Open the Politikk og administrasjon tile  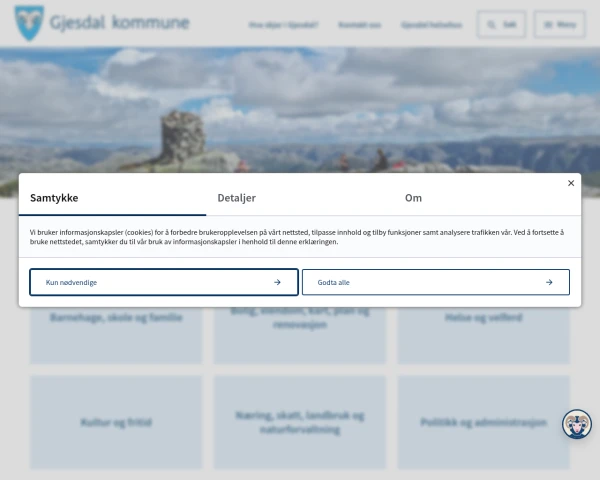[484, 422]
